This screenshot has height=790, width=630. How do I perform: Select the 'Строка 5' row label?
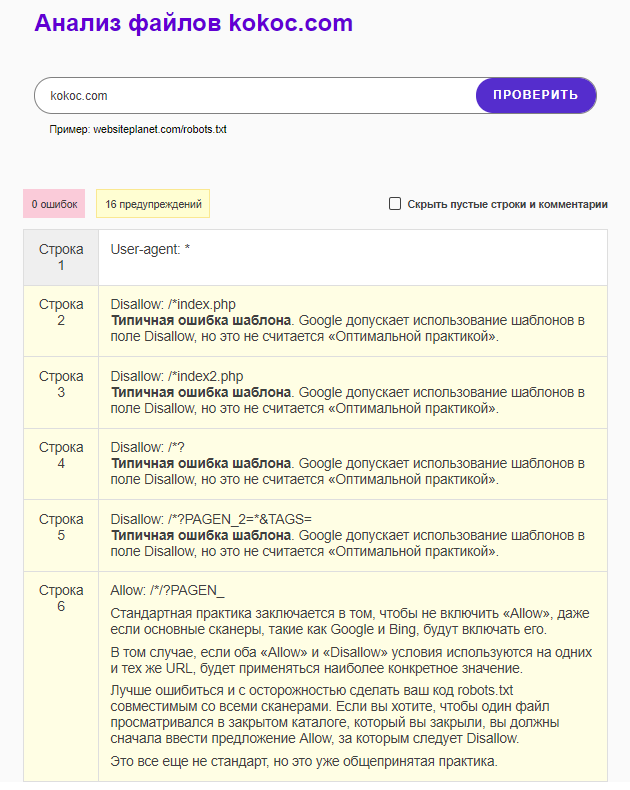61,528
